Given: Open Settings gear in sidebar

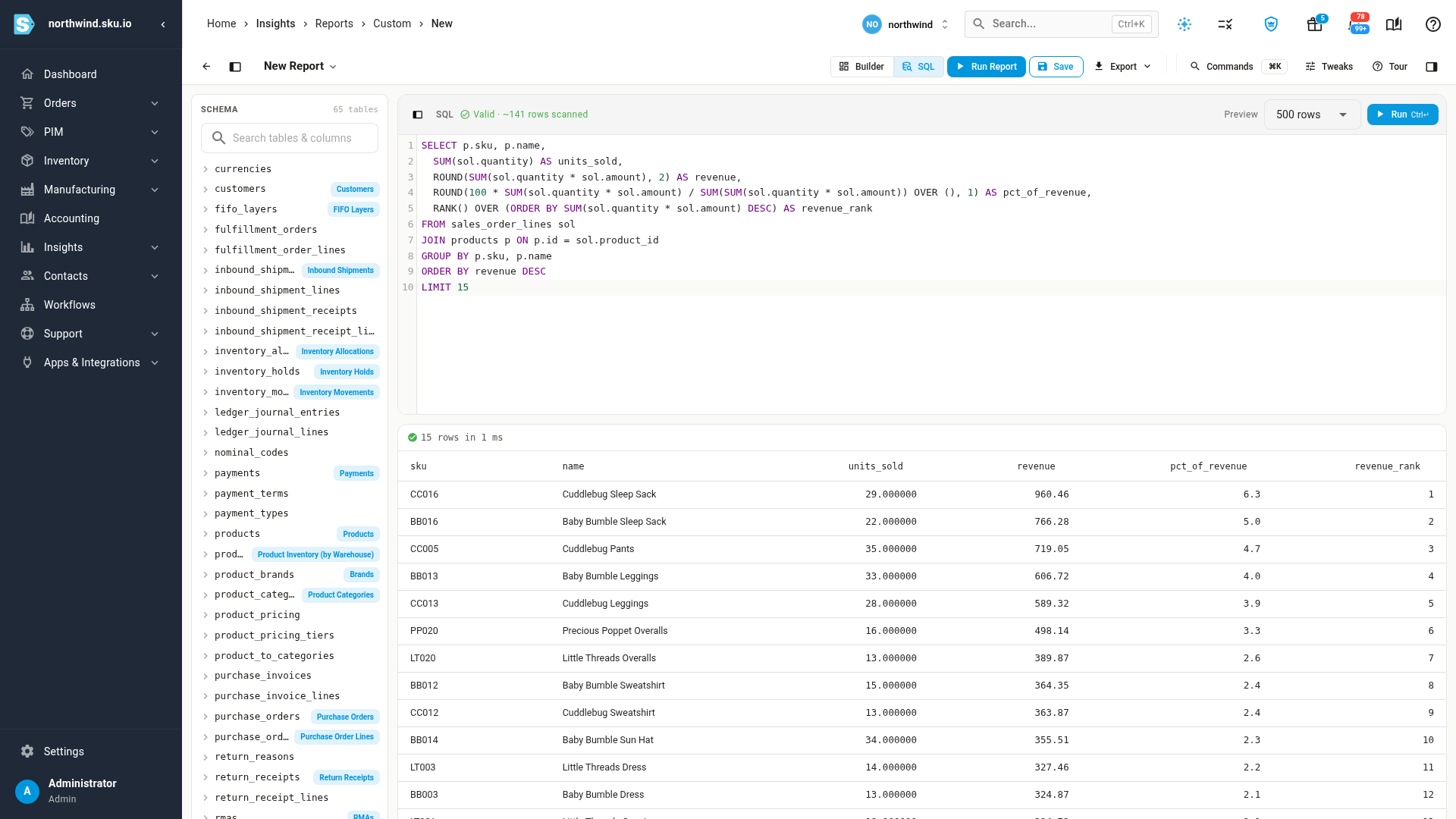Looking at the screenshot, I should (x=91, y=752).
